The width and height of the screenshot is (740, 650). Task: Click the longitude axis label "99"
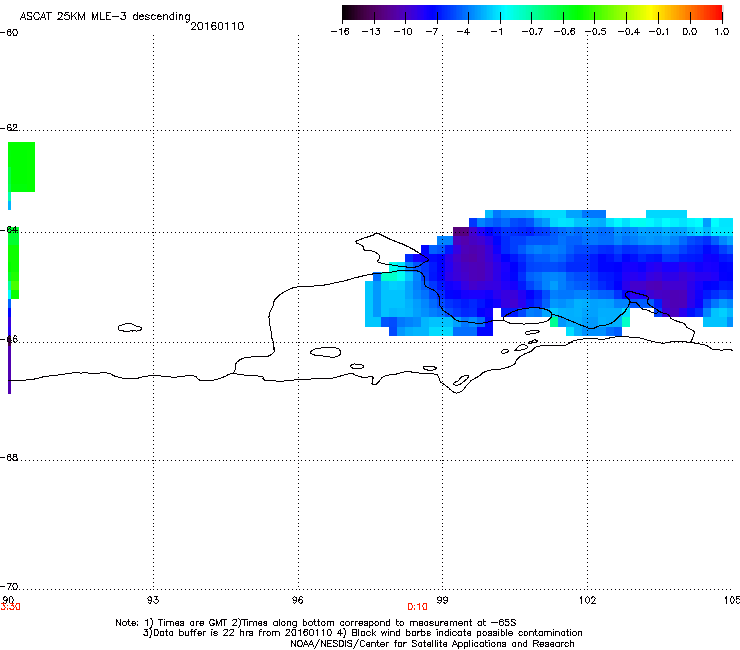tap(442, 600)
